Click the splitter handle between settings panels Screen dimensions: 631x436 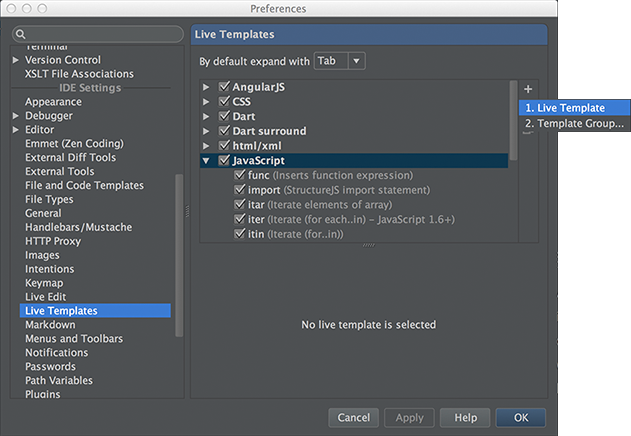[187, 211]
